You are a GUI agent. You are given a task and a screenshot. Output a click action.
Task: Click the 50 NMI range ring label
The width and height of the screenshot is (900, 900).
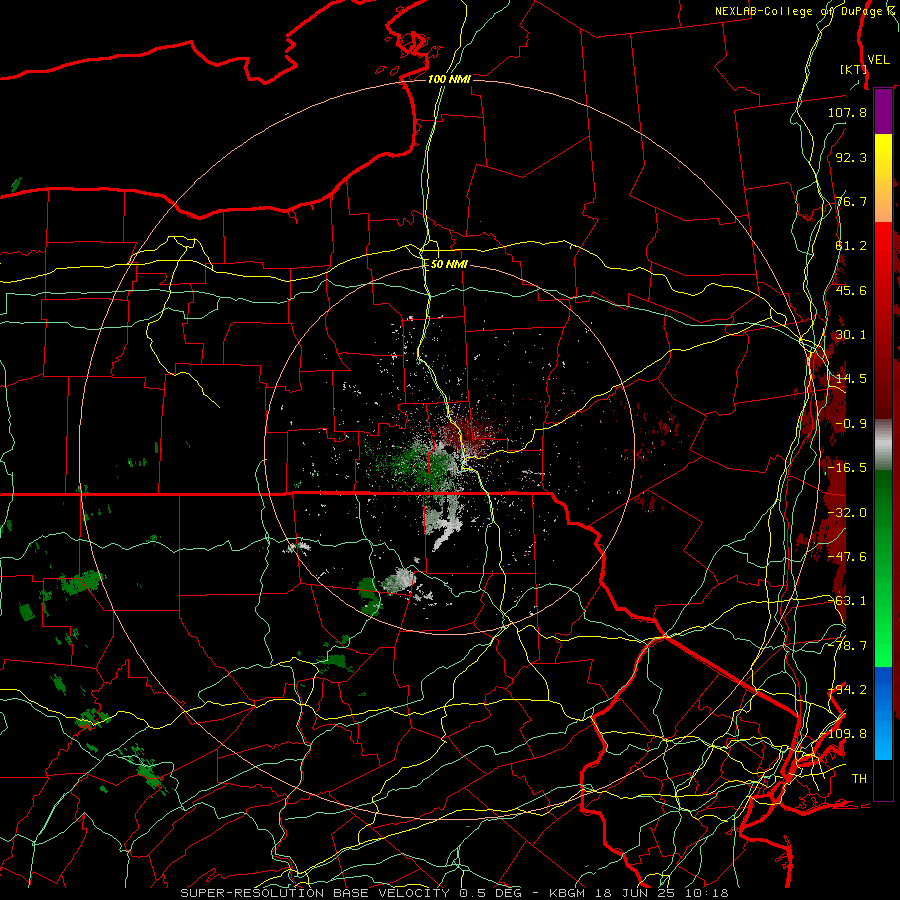coord(449,264)
